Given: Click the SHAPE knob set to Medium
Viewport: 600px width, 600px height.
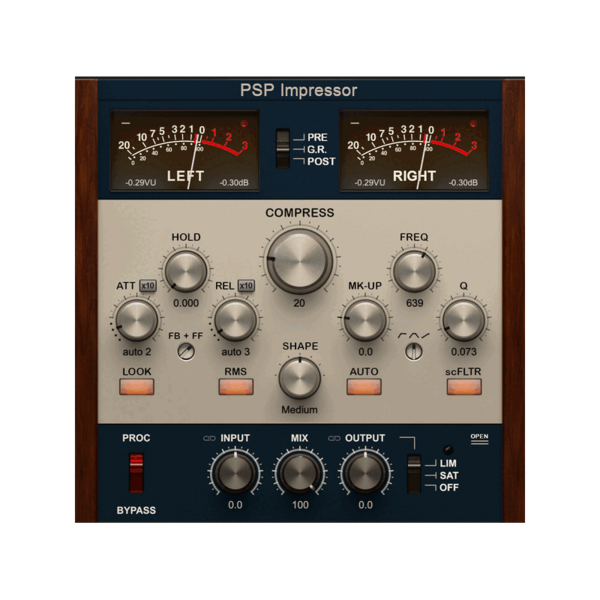Looking at the screenshot, I should tap(300, 378).
